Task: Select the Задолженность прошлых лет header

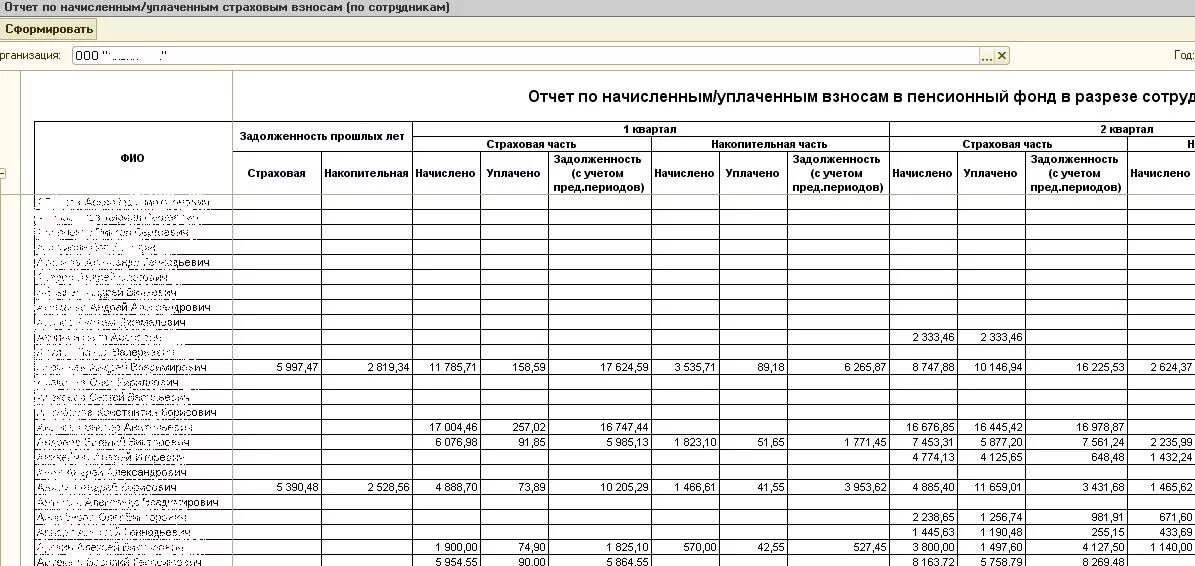Action: (x=322, y=137)
